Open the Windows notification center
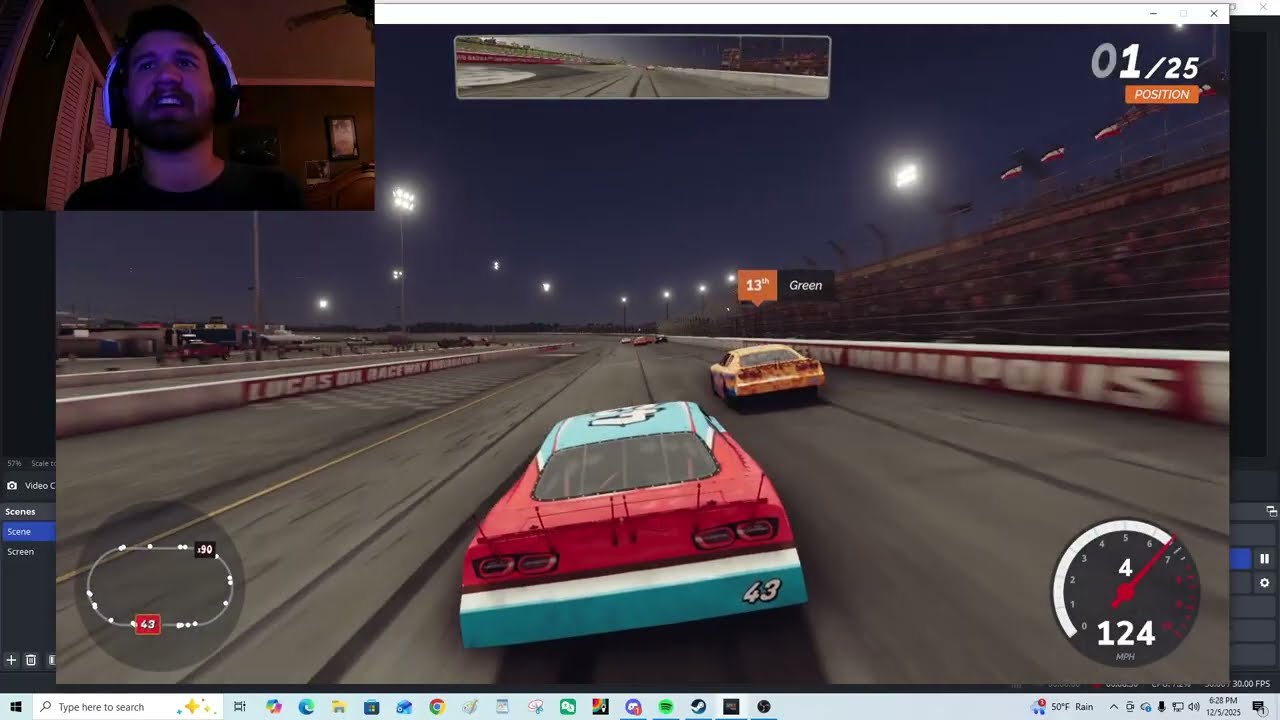Screen dimensions: 1280x720 (1260, 707)
